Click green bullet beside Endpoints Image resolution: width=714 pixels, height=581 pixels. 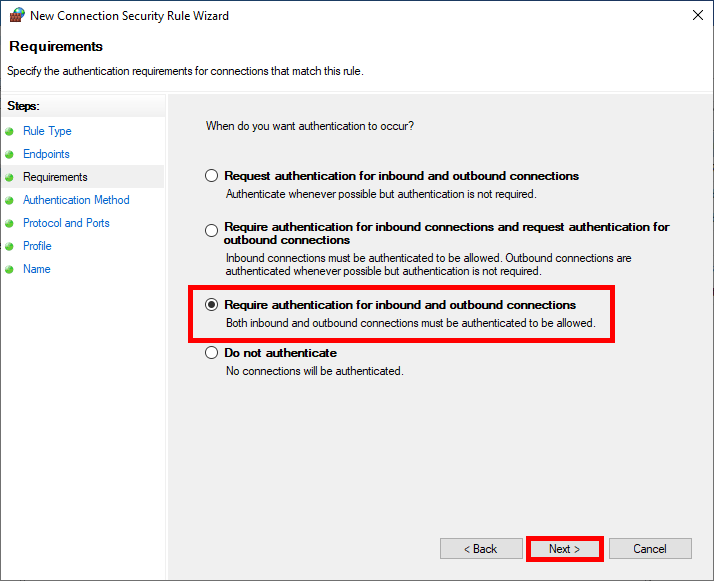pos(9,154)
